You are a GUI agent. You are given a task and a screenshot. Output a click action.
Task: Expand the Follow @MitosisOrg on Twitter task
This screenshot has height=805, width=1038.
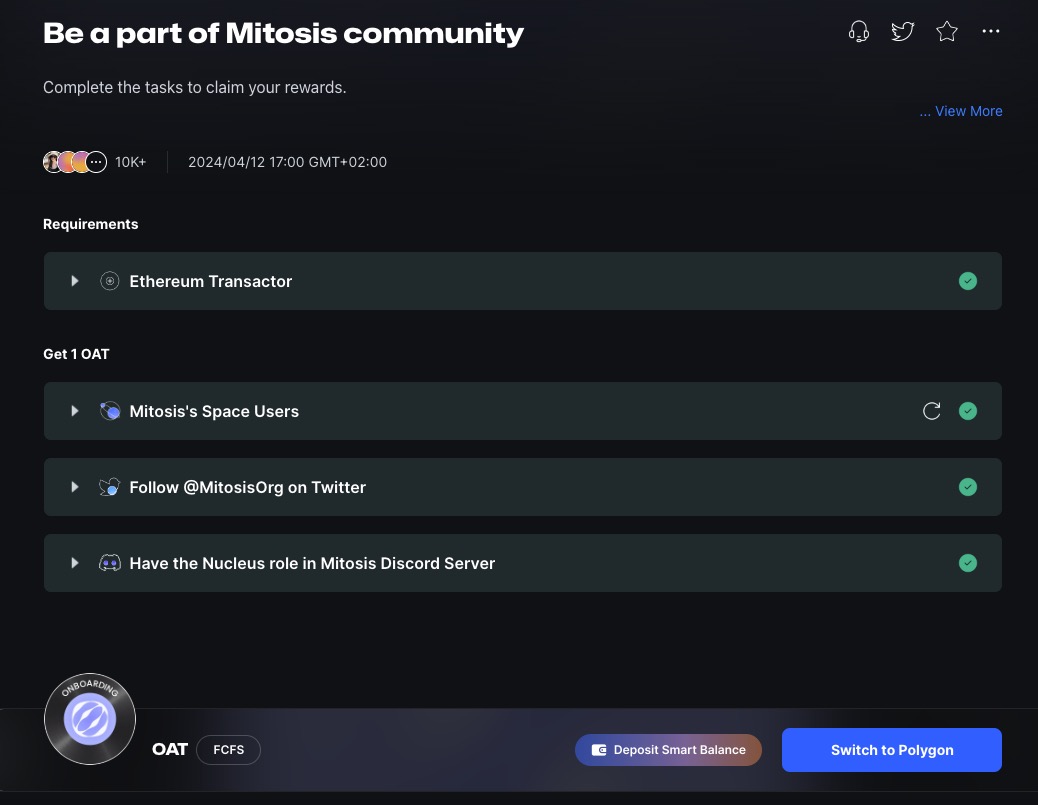click(x=74, y=487)
